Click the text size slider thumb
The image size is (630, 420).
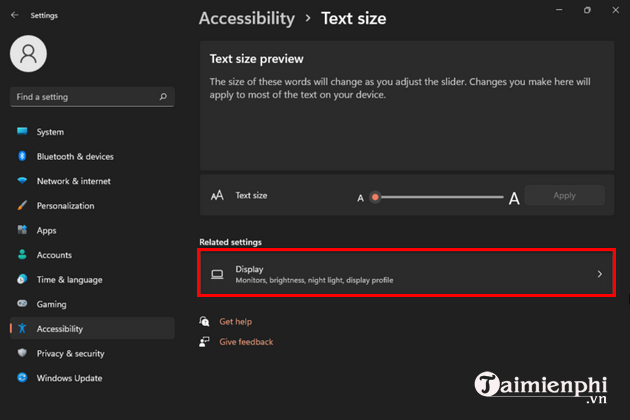point(375,197)
